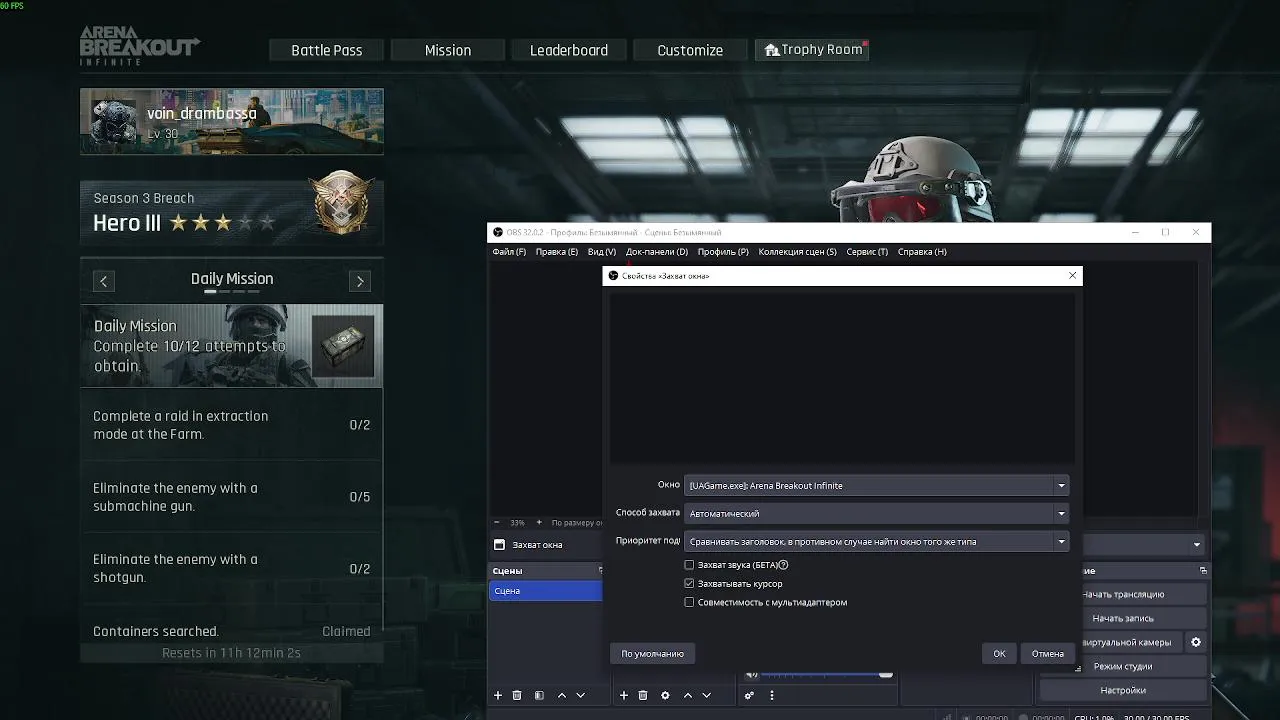This screenshot has height=720, width=1280.
Task: Click help icon beside Захват звука (БЕТА)
Action: pos(783,565)
